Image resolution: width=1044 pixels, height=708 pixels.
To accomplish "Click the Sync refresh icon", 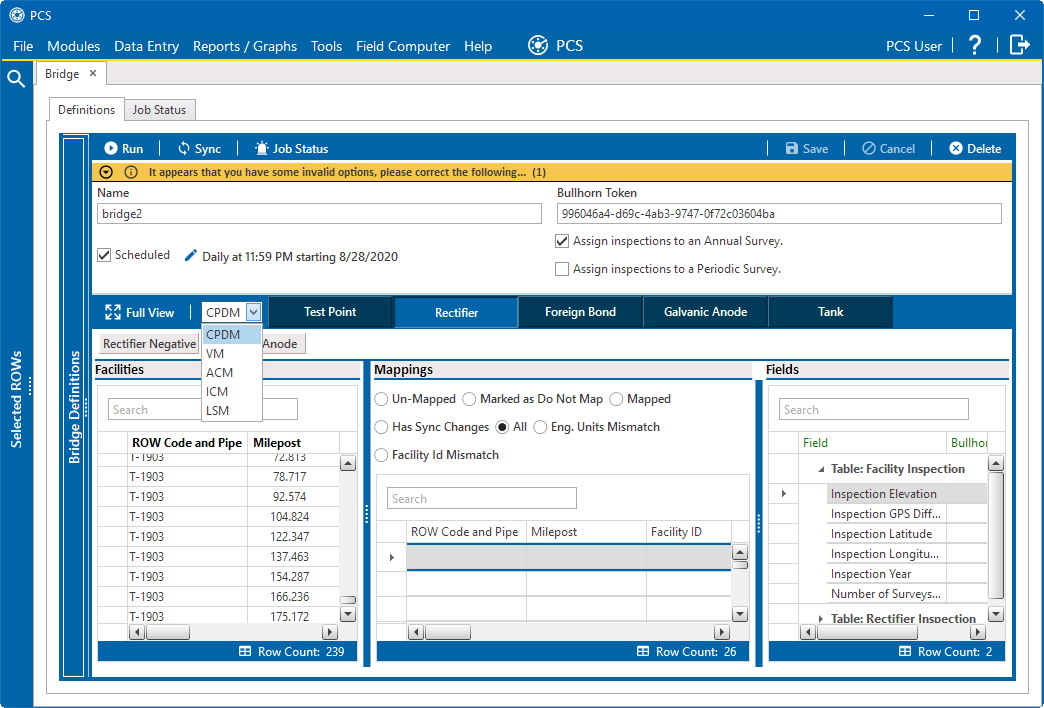I will (x=184, y=149).
